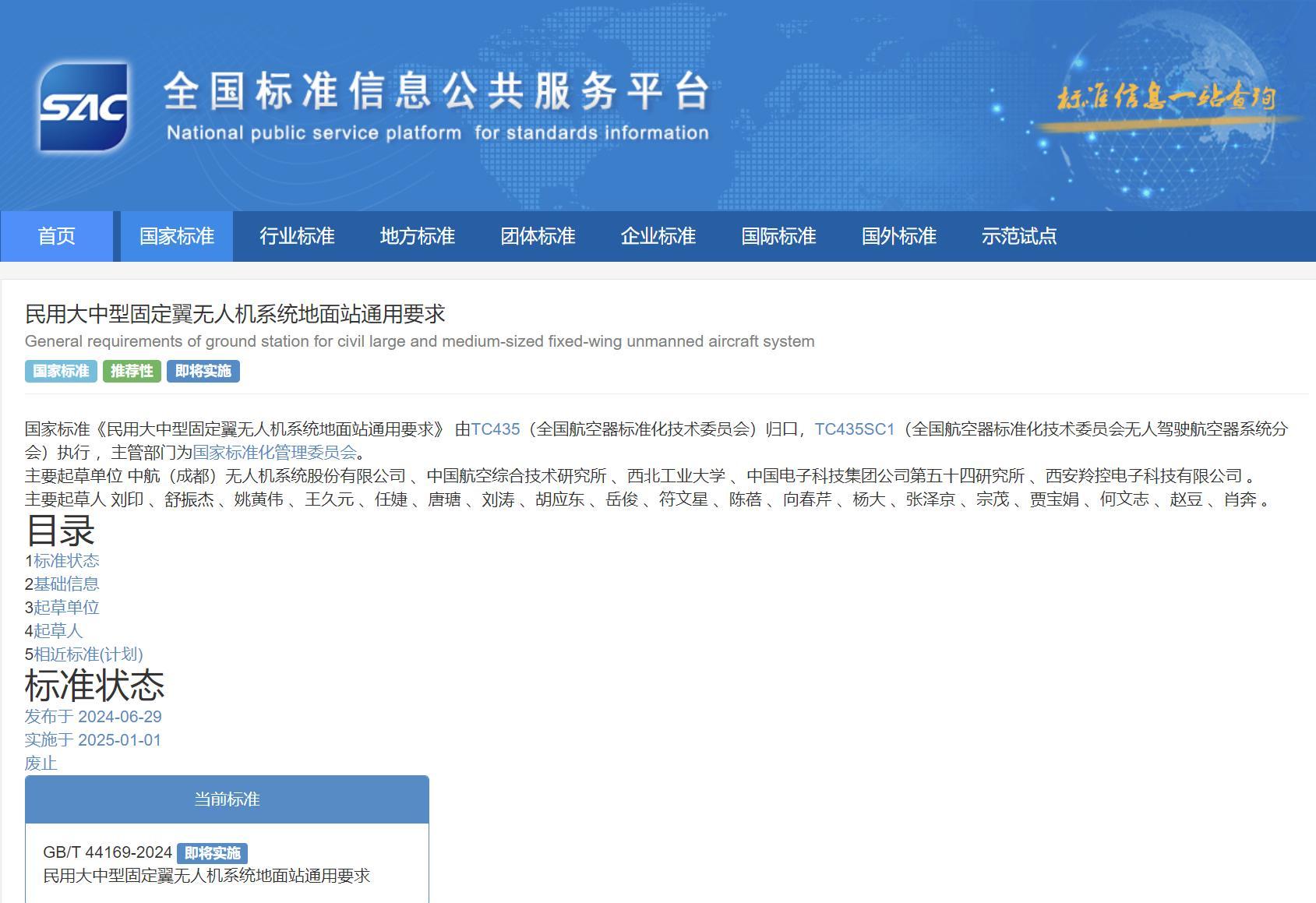1316x903 pixels.
Task: Open the TC435SC1 subcommittee link
Action: point(855,429)
